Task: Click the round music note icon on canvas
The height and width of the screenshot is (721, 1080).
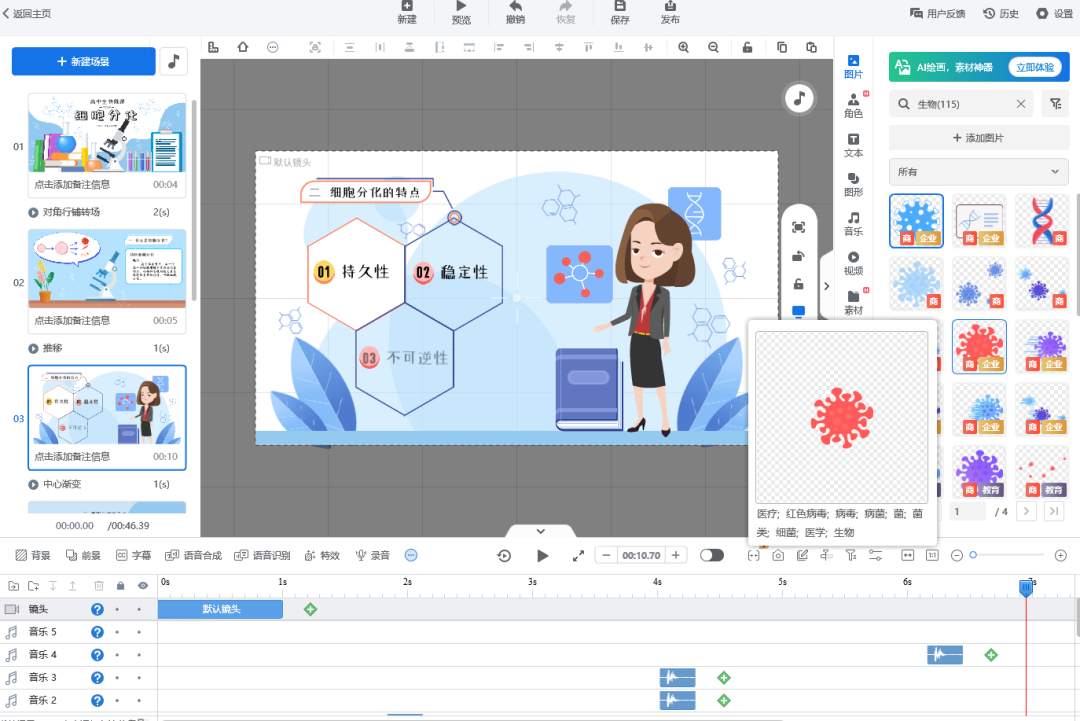Action: point(798,97)
